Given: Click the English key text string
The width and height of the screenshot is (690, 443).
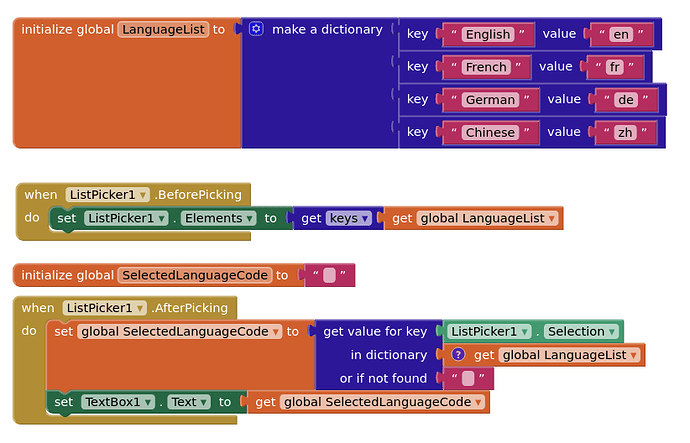Looking at the screenshot, I should (x=488, y=34).
